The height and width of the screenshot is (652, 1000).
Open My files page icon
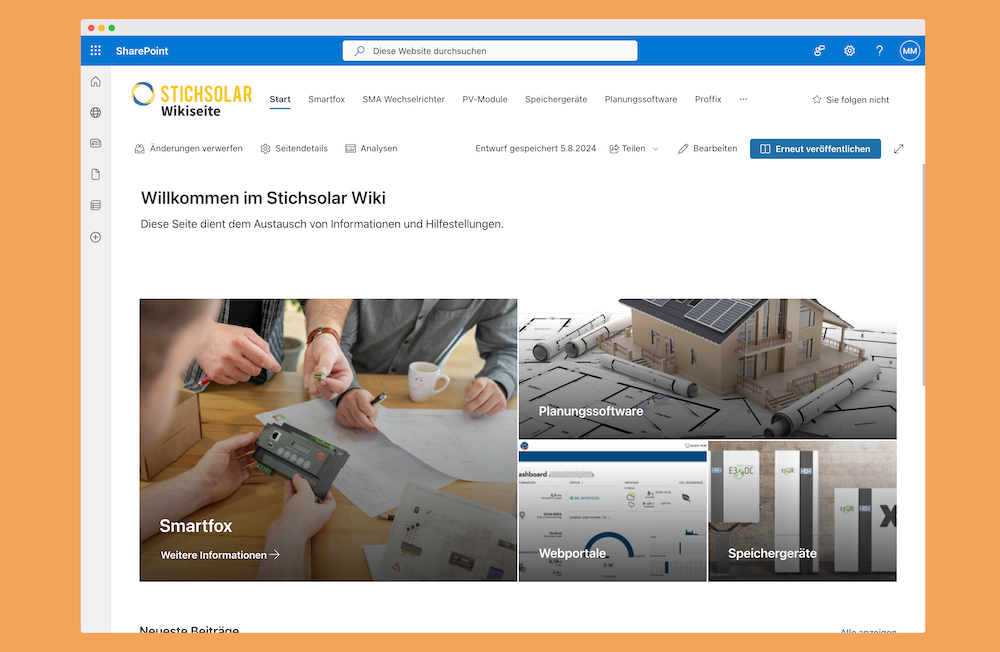pos(96,175)
